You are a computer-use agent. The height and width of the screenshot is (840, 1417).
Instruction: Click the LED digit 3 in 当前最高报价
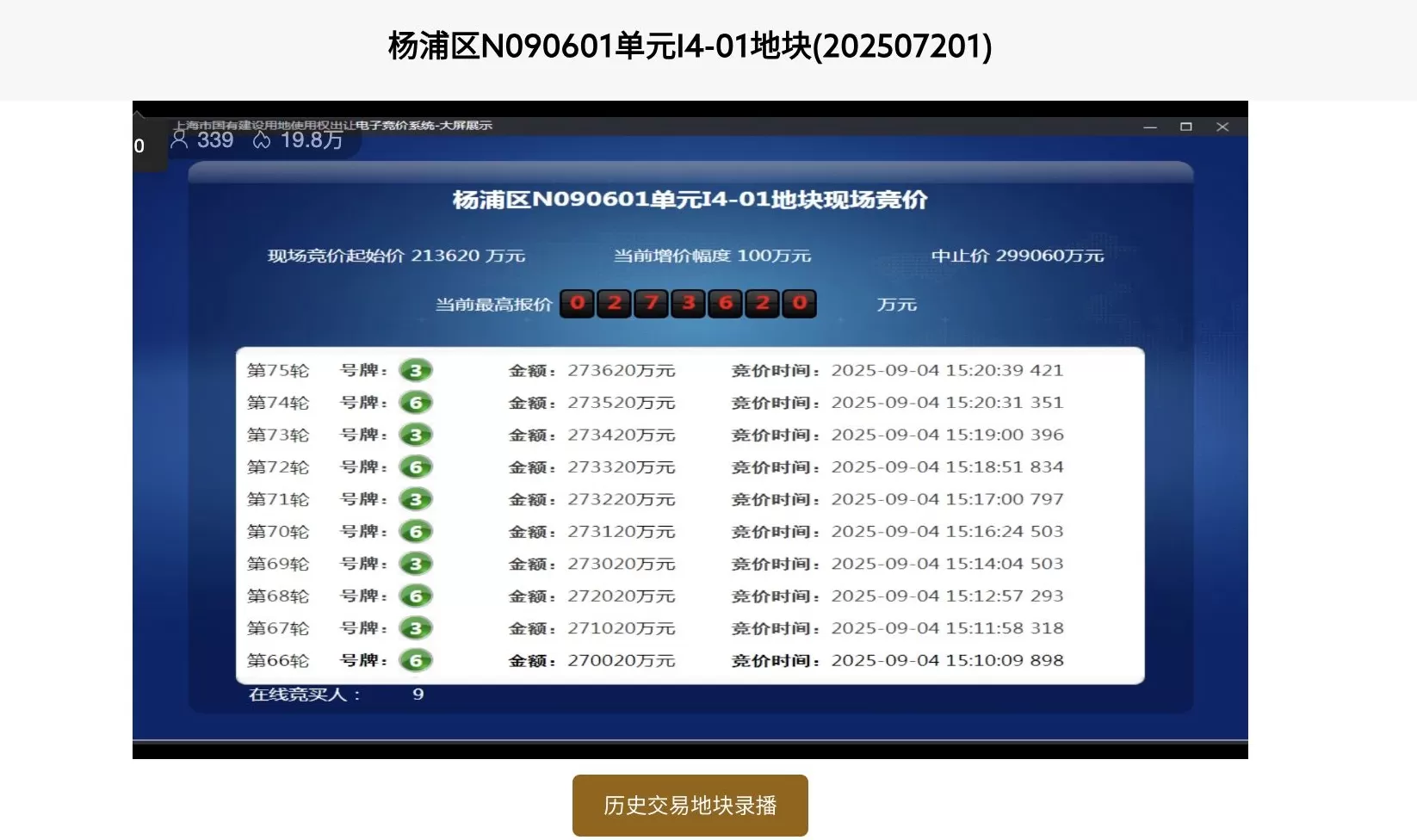[688, 303]
